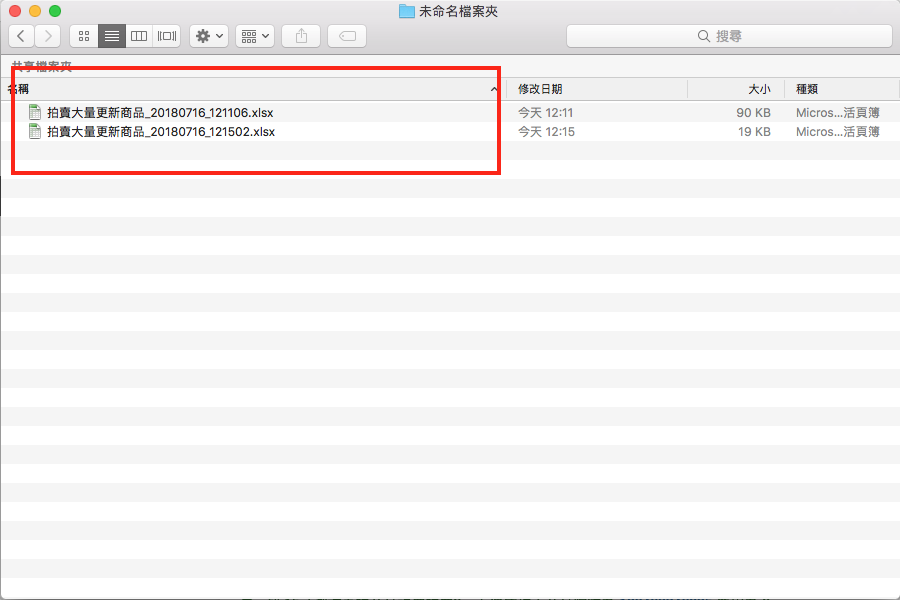Sort by the 種類 column header

click(x=840, y=89)
